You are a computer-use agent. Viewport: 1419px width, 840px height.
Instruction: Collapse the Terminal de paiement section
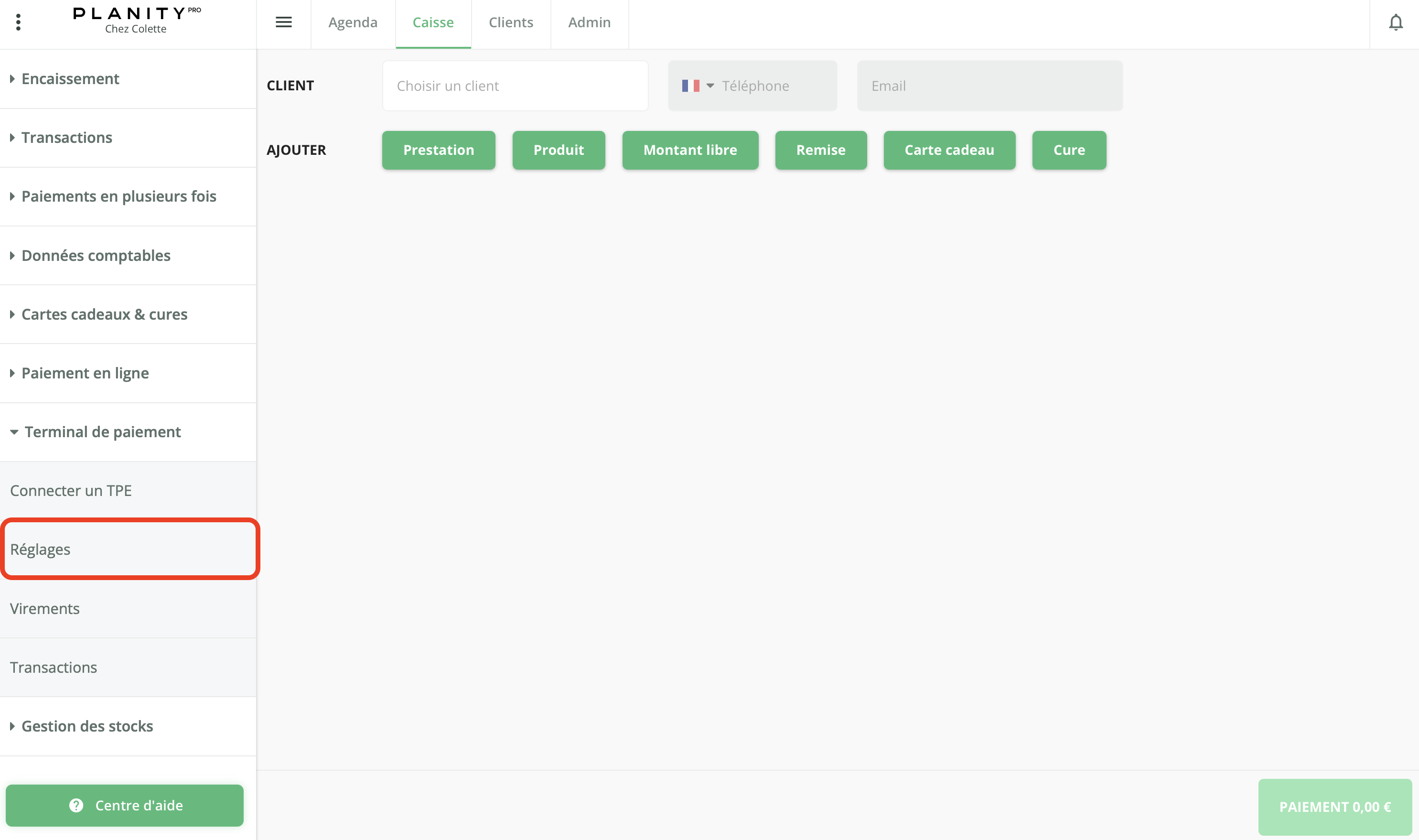102,432
